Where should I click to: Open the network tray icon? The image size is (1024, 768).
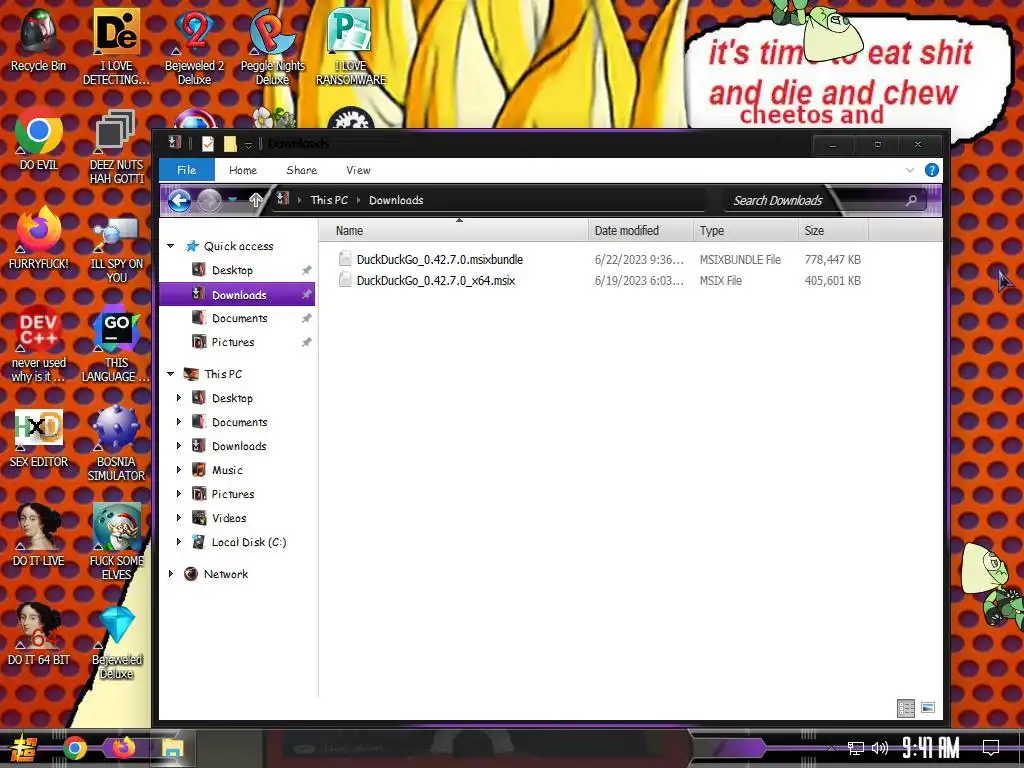coord(855,748)
